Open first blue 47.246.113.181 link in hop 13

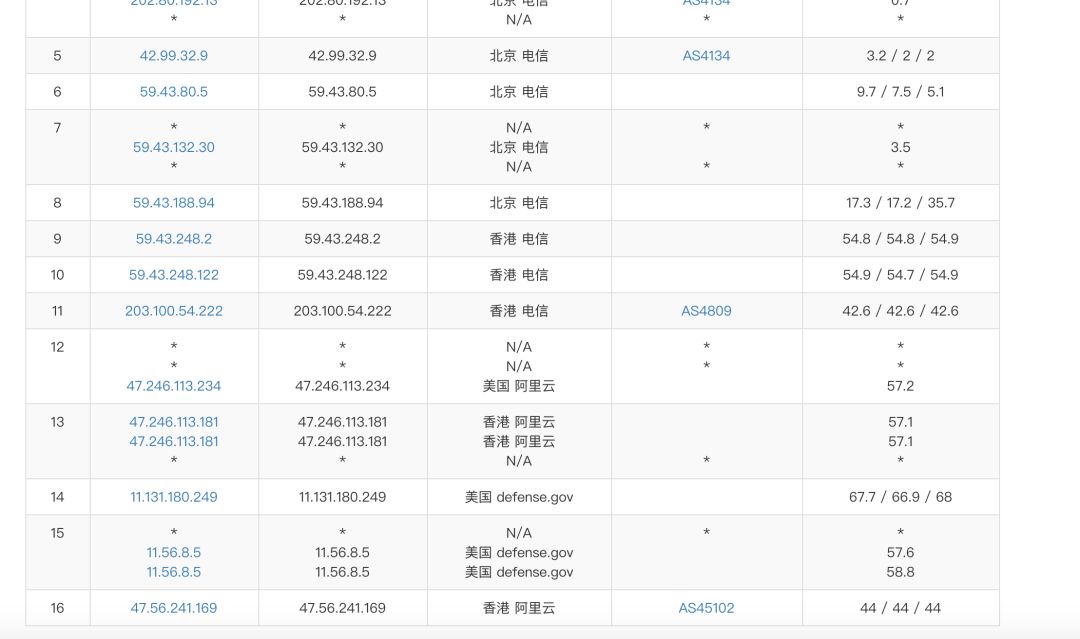[174, 422]
